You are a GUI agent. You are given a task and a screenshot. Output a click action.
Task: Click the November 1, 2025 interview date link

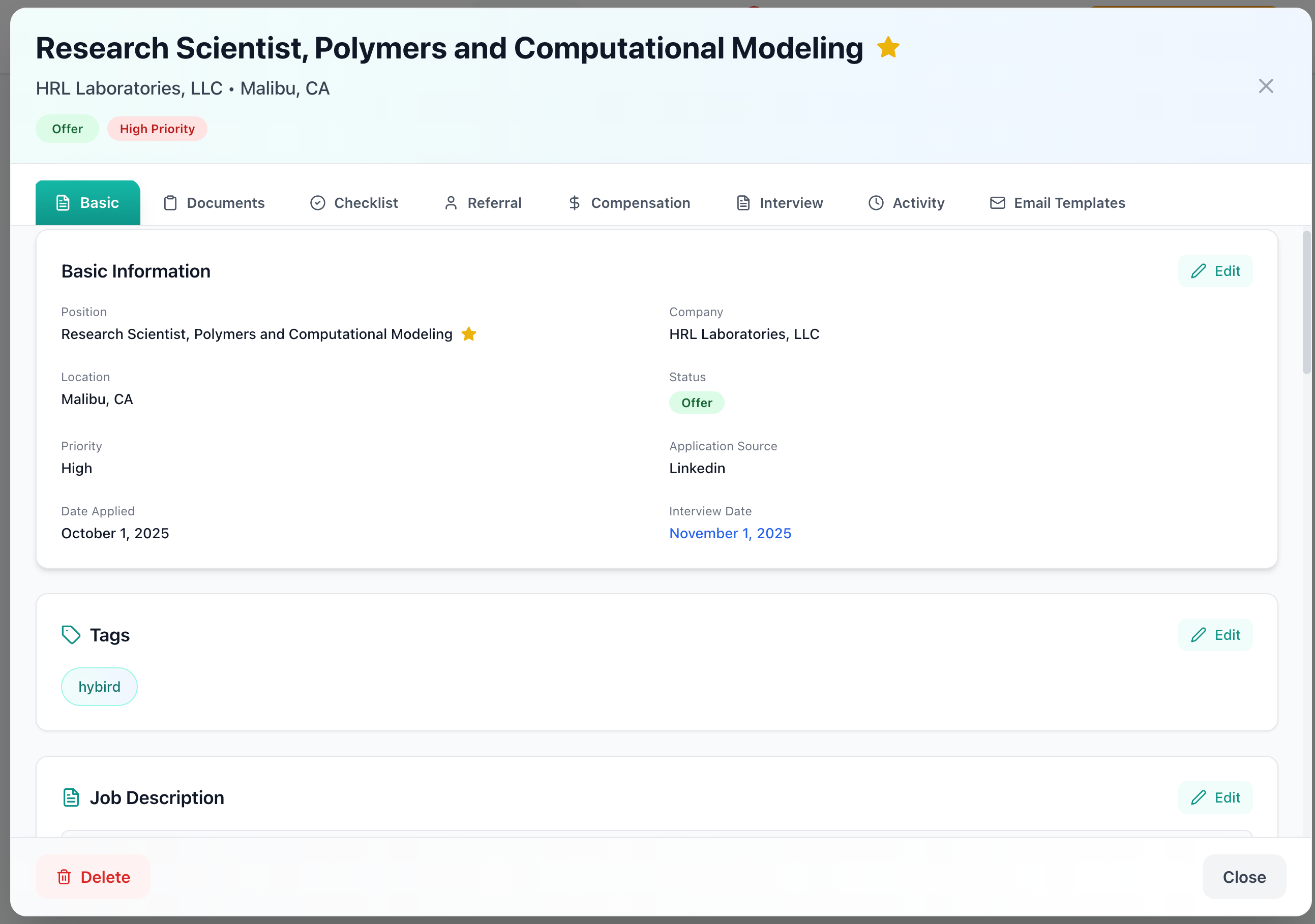pos(730,534)
